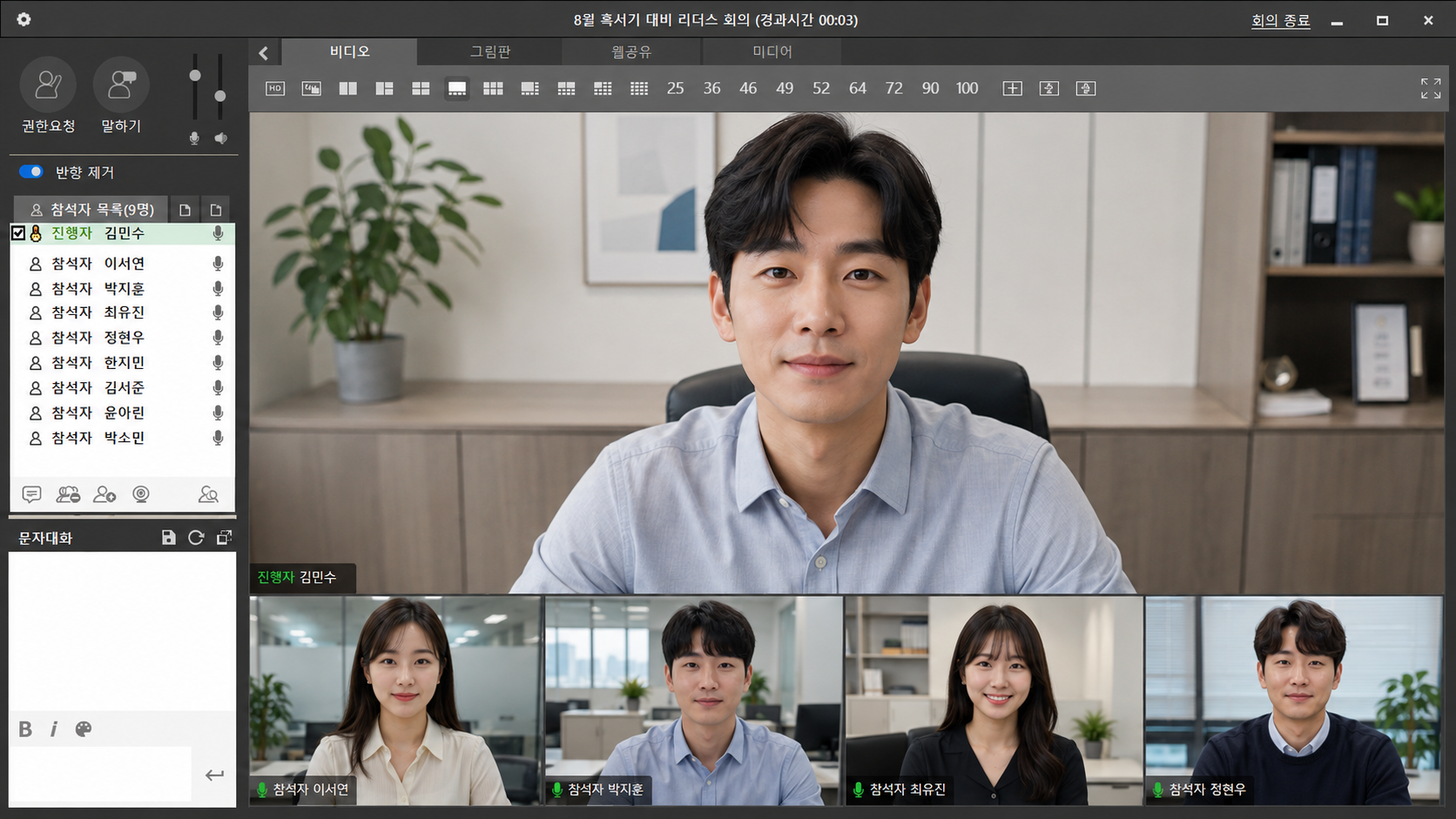The image size is (1456, 819).
Task: Click the search attendee icon
Action: pos(208,494)
